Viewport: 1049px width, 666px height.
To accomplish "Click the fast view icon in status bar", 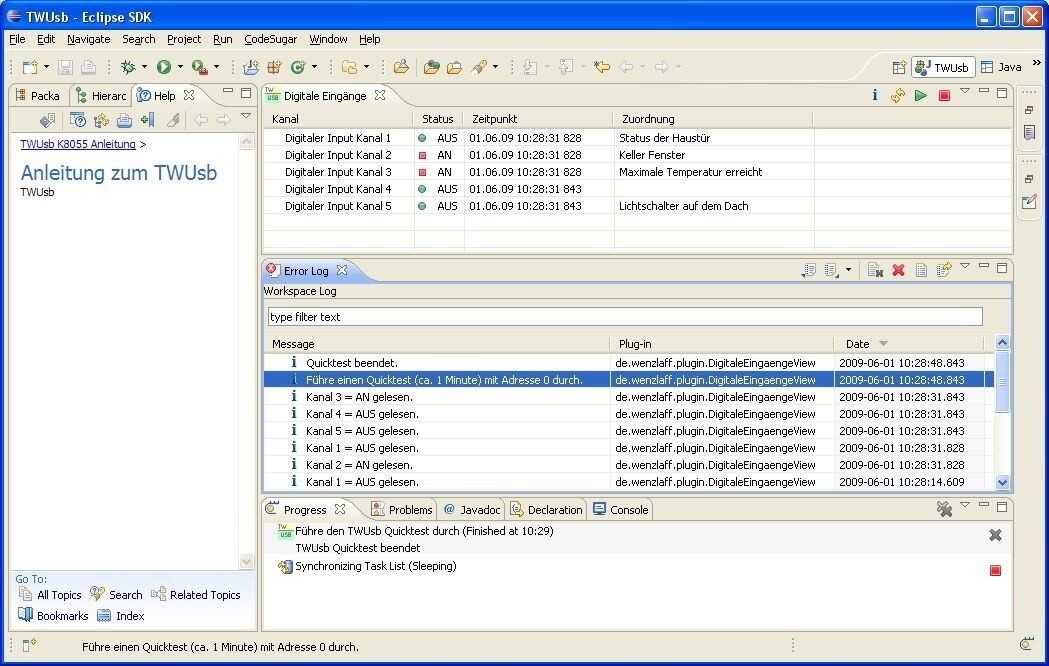I will (x=29, y=645).
